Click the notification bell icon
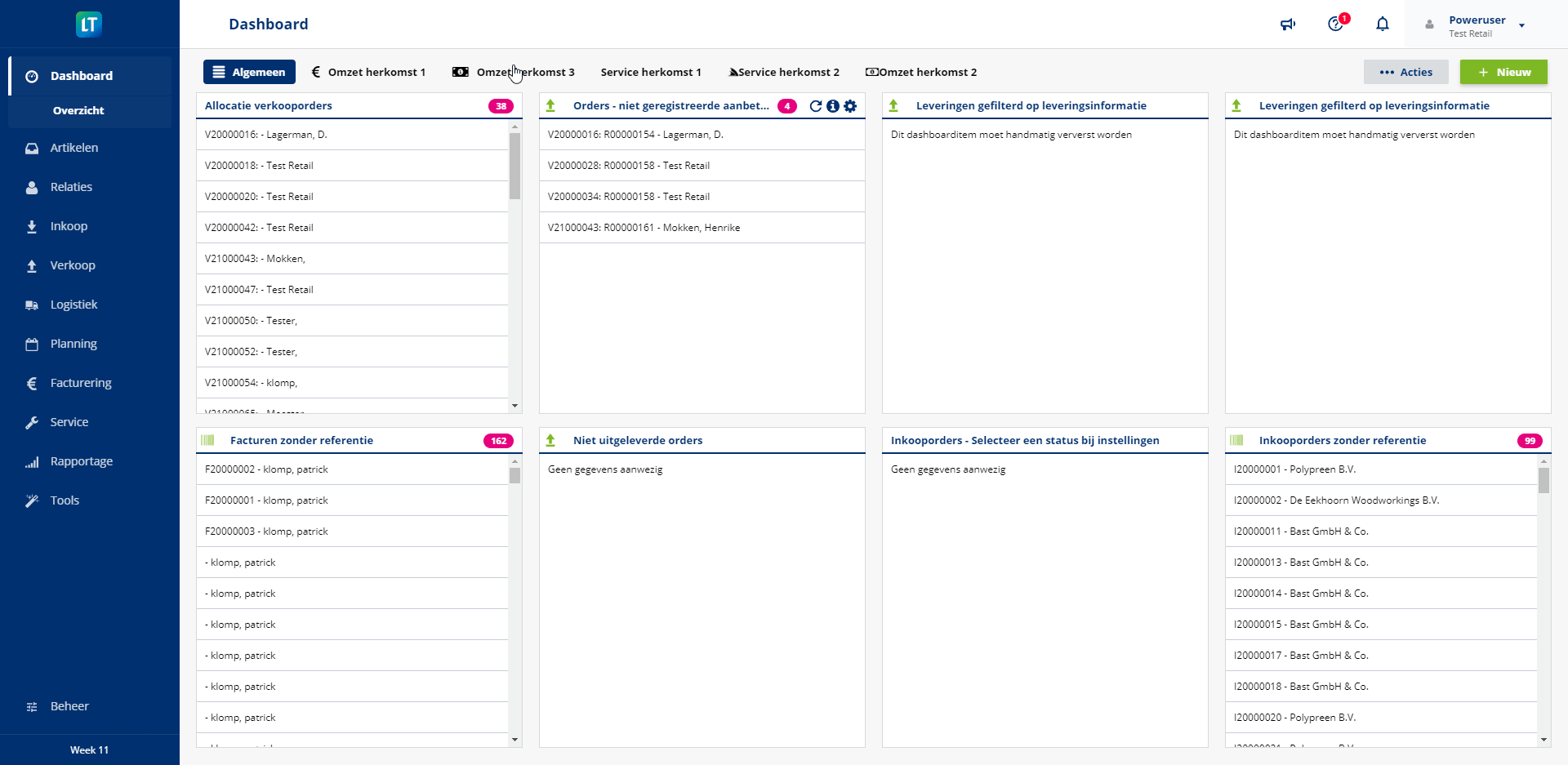 pyautogui.click(x=1383, y=24)
